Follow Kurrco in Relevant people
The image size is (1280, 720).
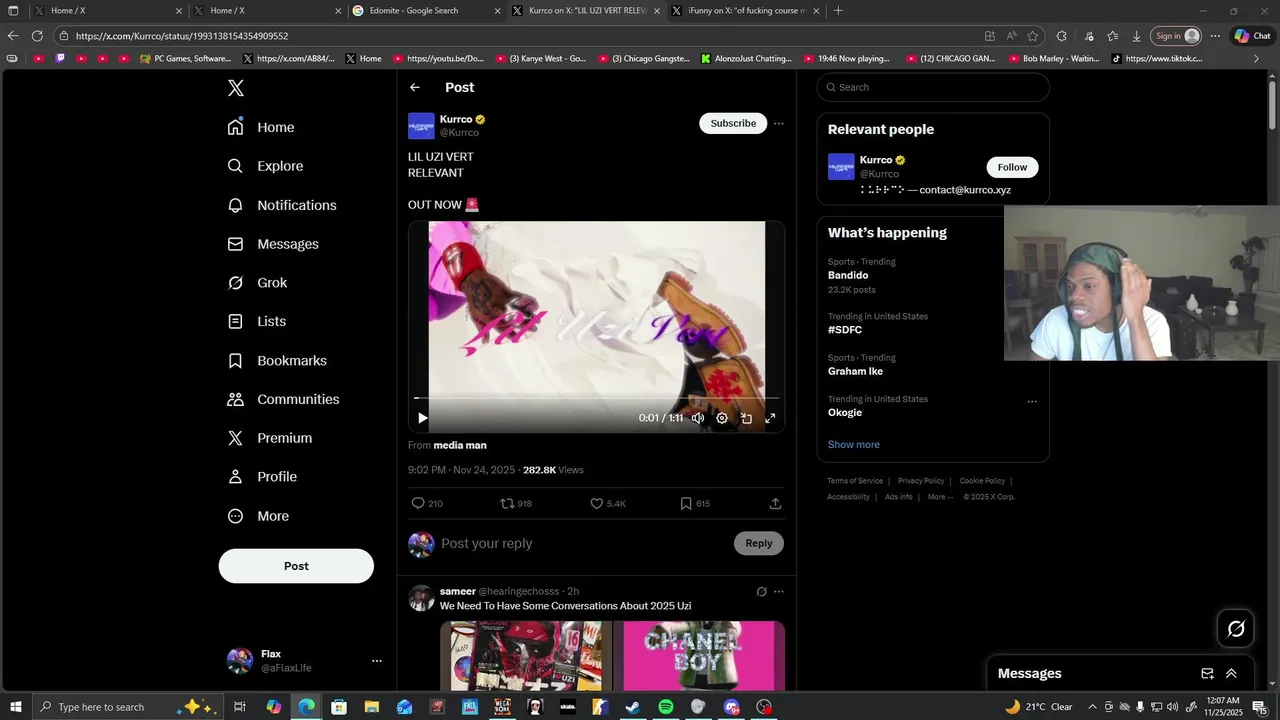click(x=1012, y=167)
